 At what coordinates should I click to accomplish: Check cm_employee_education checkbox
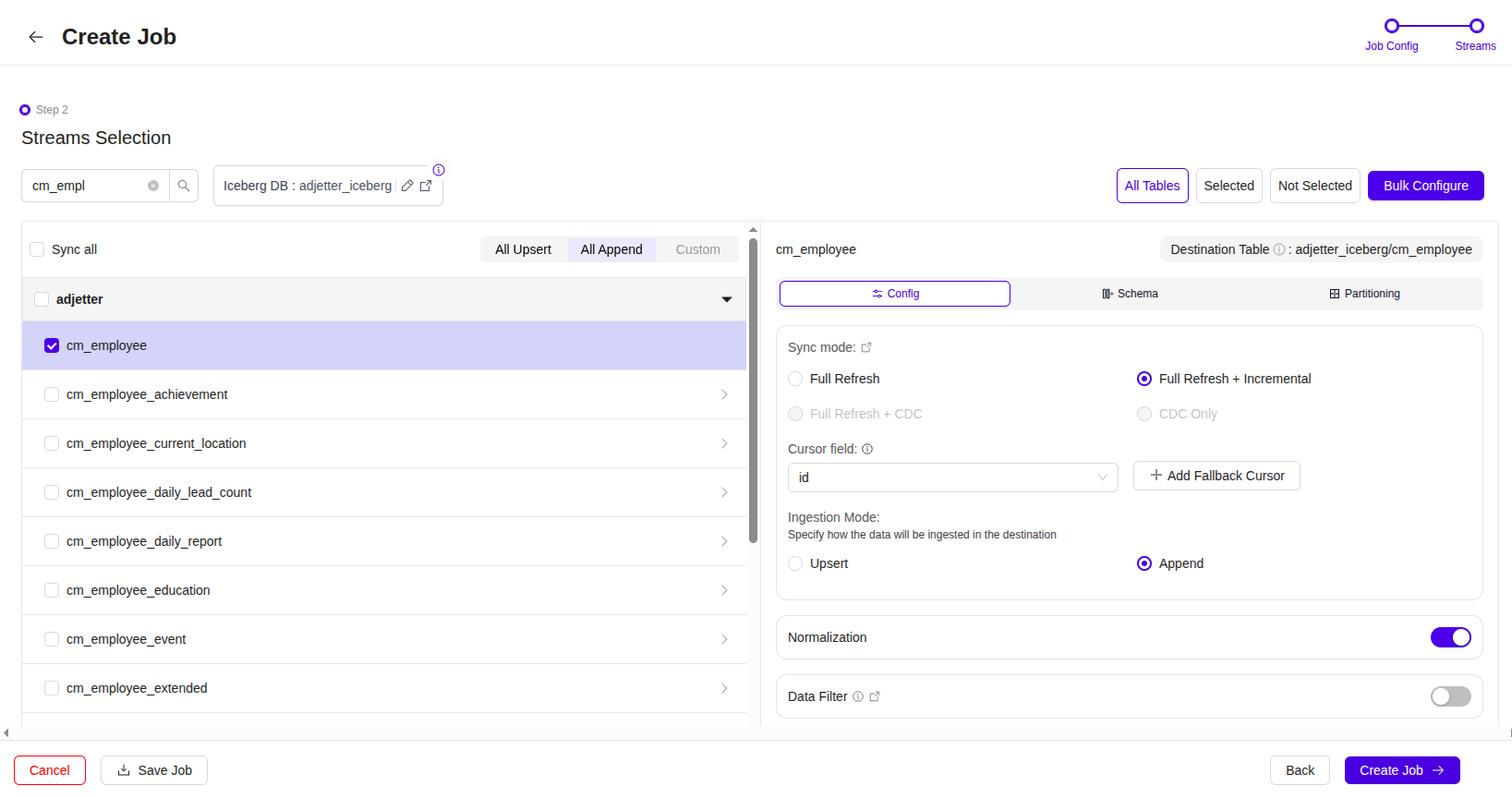click(52, 590)
